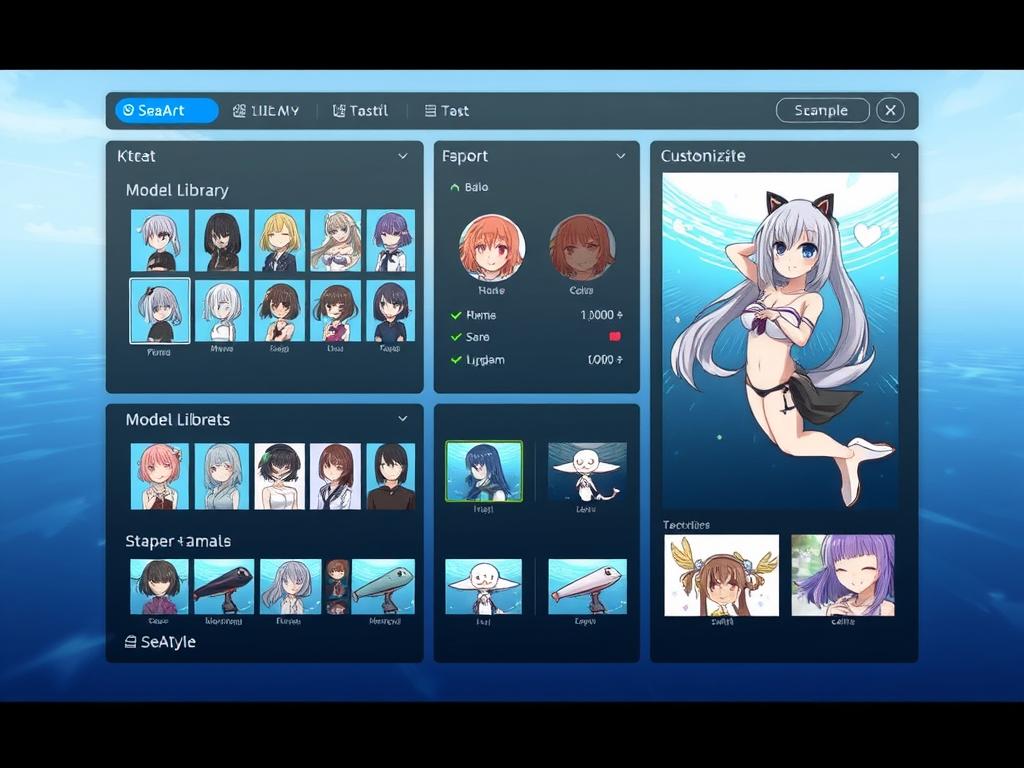Open the Tast tab
Image resolution: width=1024 pixels, height=768 pixels.
click(447, 110)
